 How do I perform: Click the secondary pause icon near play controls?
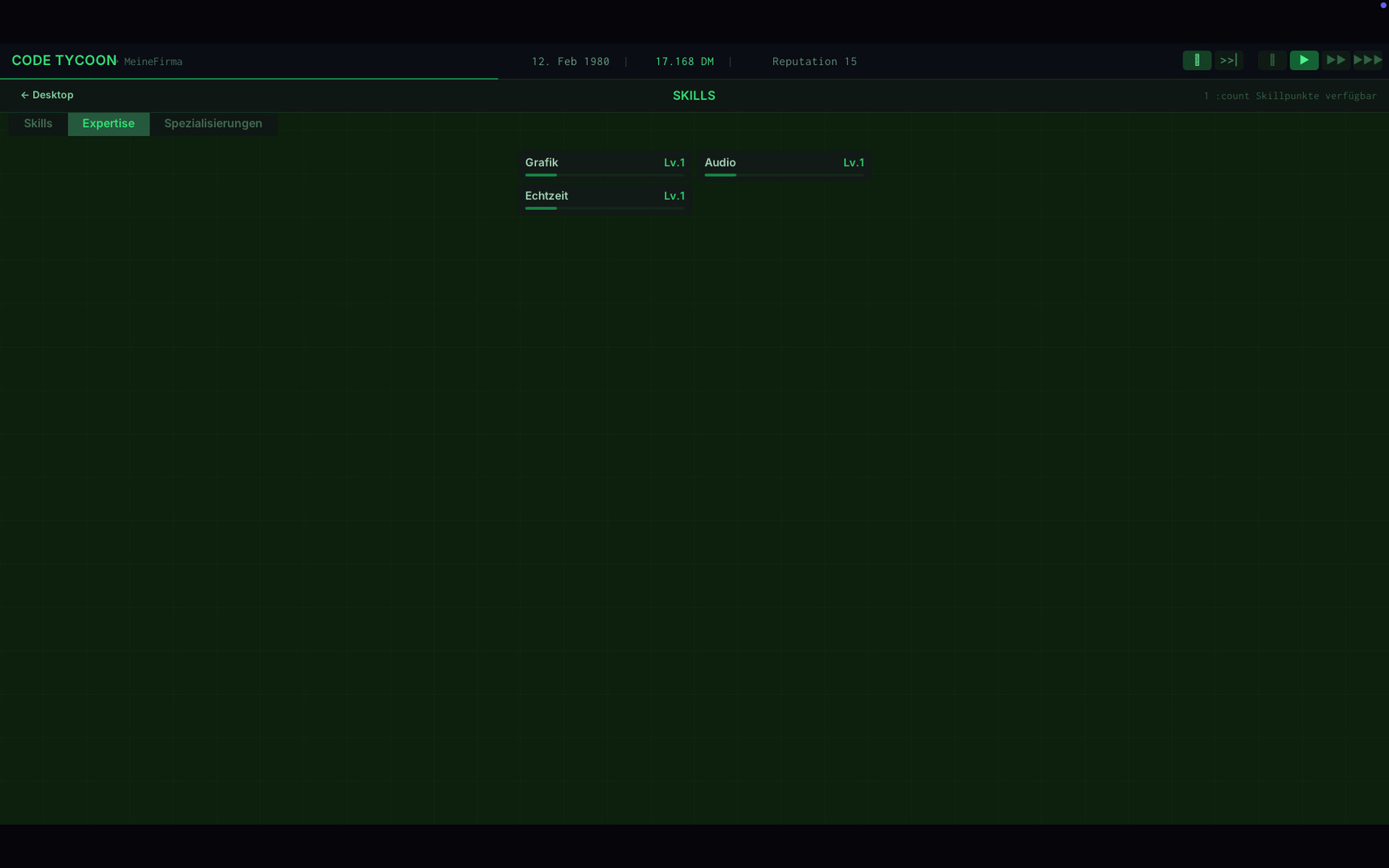click(x=1272, y=60)
